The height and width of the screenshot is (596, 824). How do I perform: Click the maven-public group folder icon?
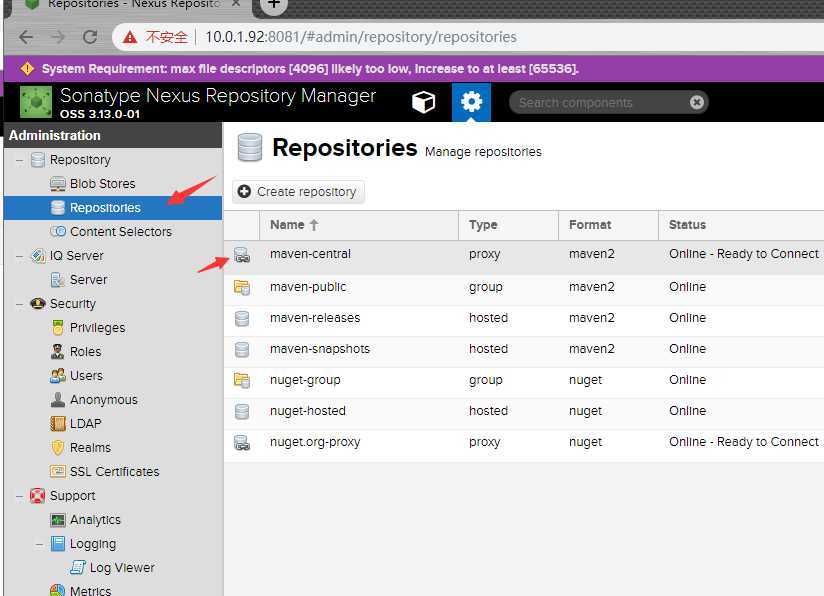[242, 287]
